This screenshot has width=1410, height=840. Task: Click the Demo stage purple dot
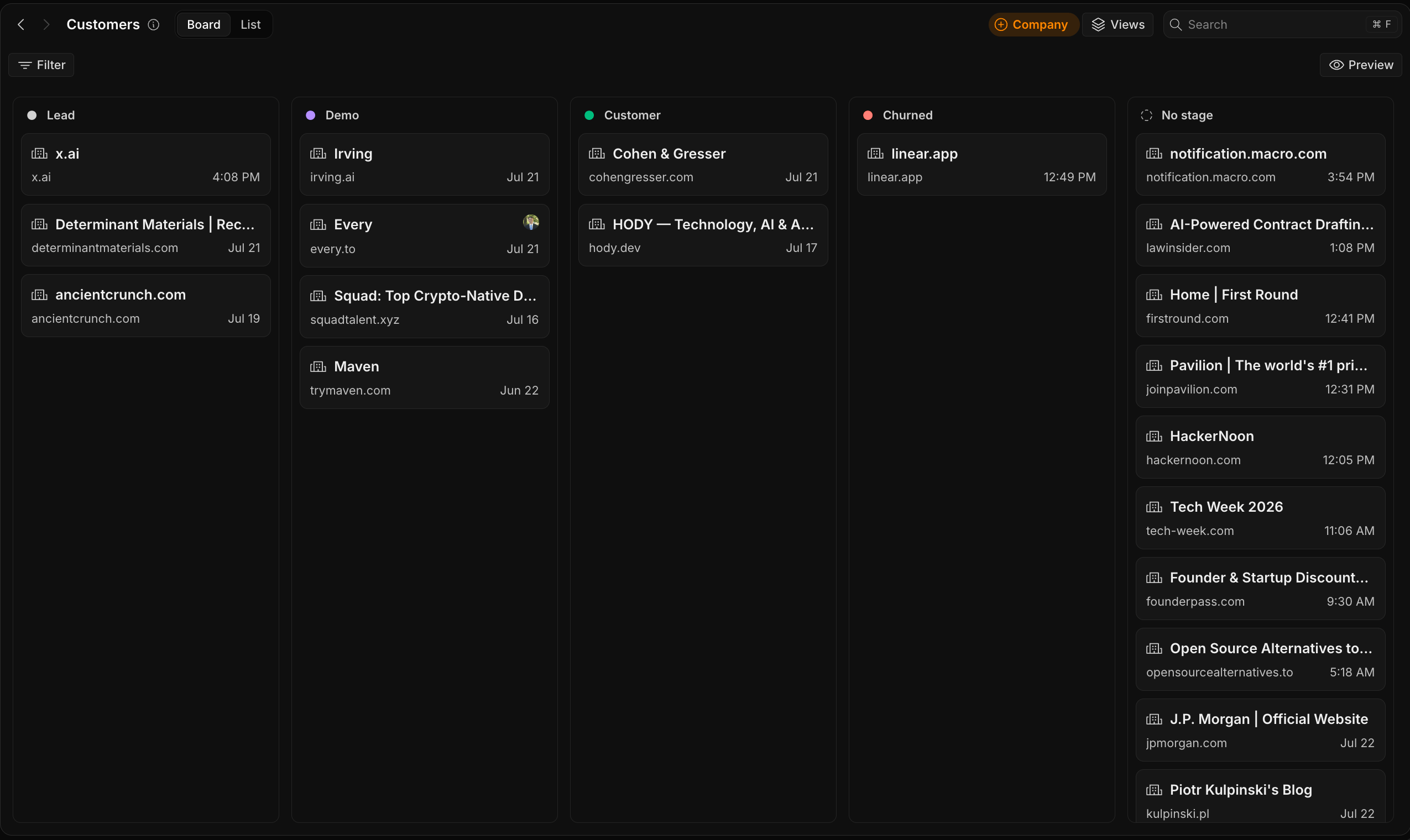[310, 116]
